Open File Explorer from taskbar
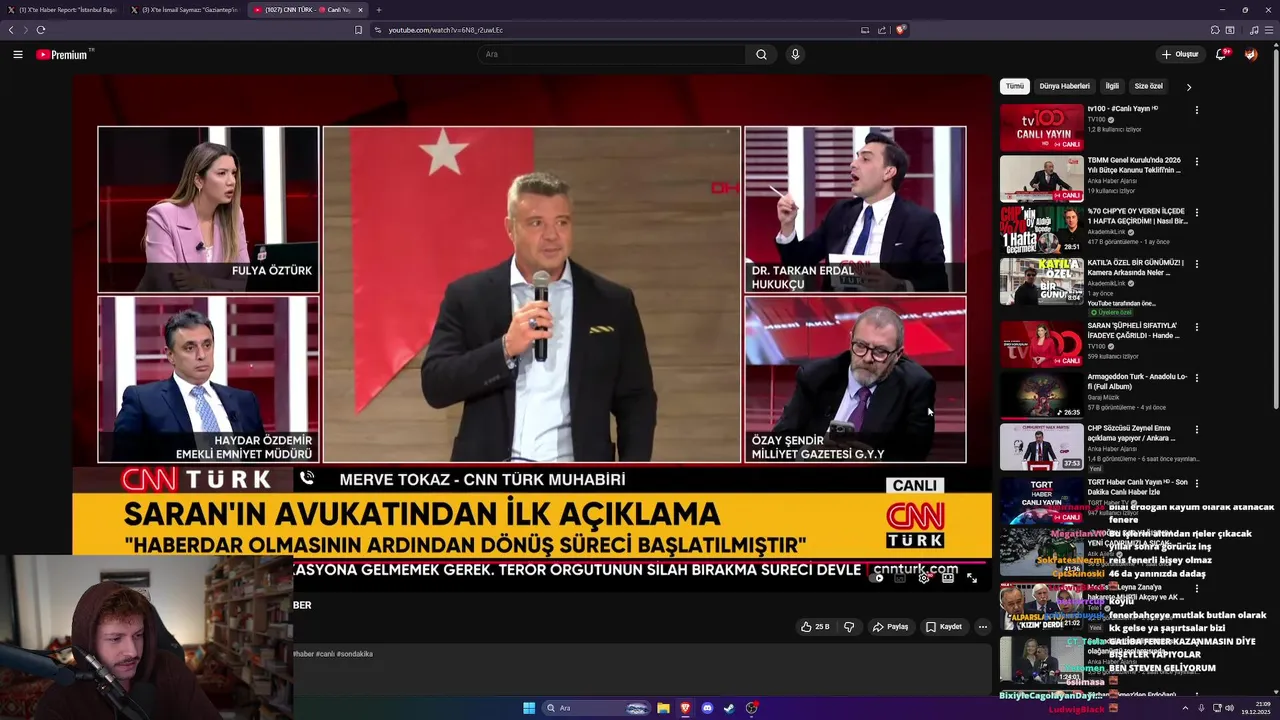This screenshot has width=1280, height=720. (663, 708)
